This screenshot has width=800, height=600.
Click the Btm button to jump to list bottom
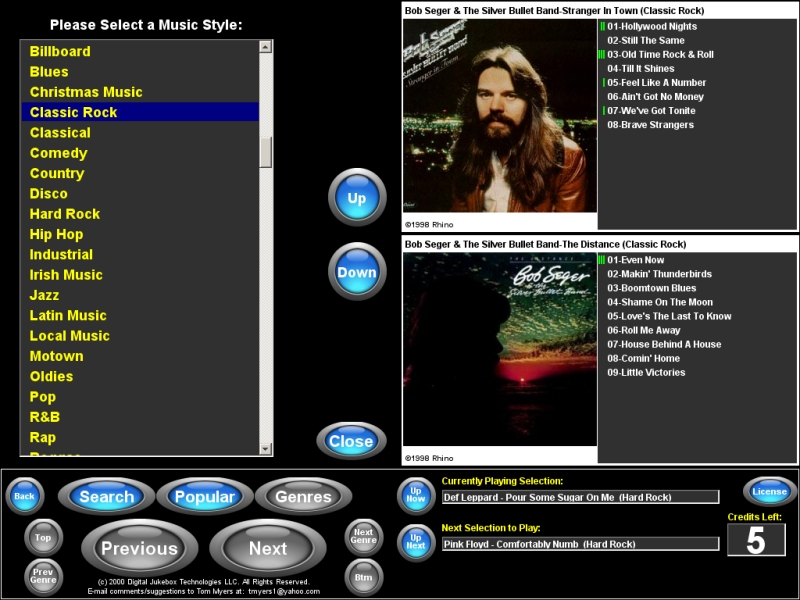(x=364, y=577)
